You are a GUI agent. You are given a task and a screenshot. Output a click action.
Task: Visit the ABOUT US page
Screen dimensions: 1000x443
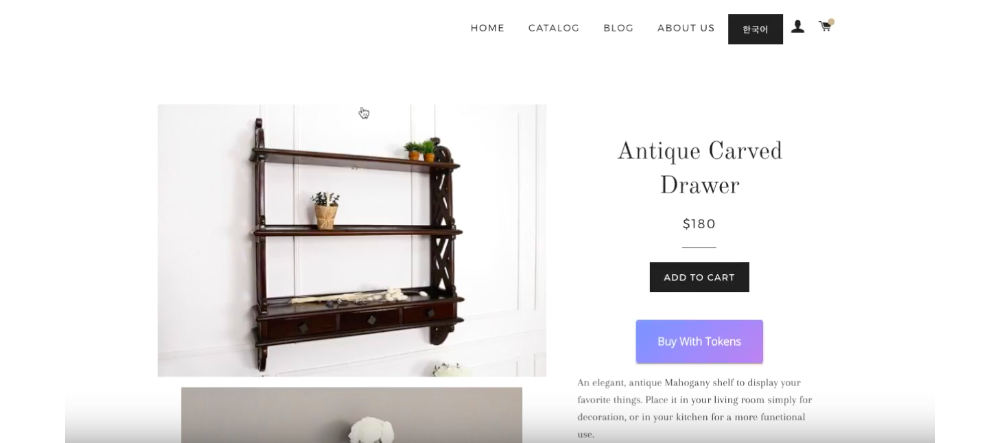point(686,28)
